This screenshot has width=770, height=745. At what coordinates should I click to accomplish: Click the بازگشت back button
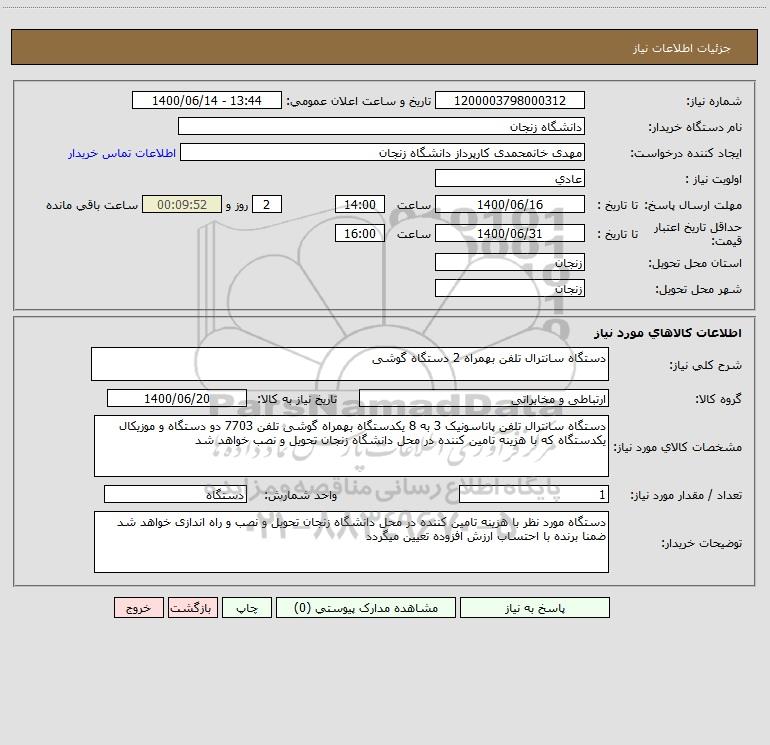[192, 607]
